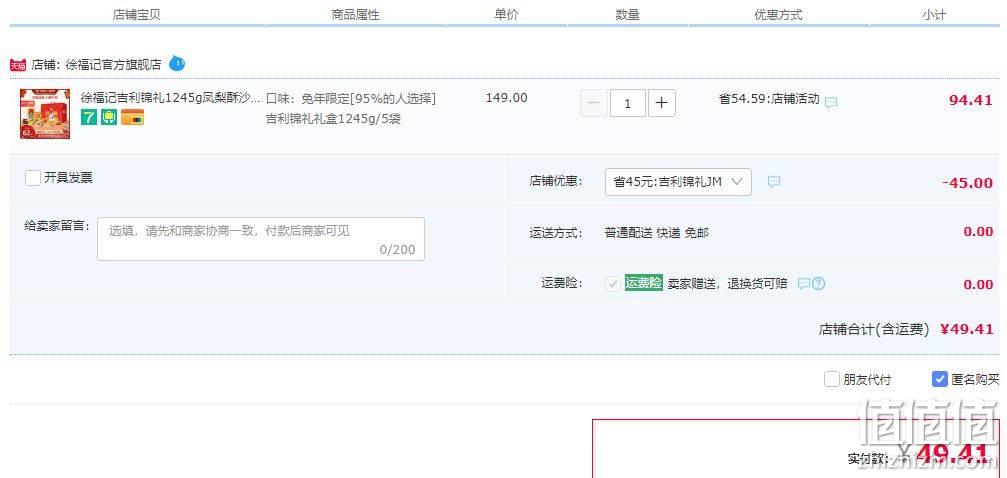The width and height of the screenshot is (1007, 478).
Task: Enable the 朋友代付 checkbox
Action: pyautogui.click(x=832, y=379)
